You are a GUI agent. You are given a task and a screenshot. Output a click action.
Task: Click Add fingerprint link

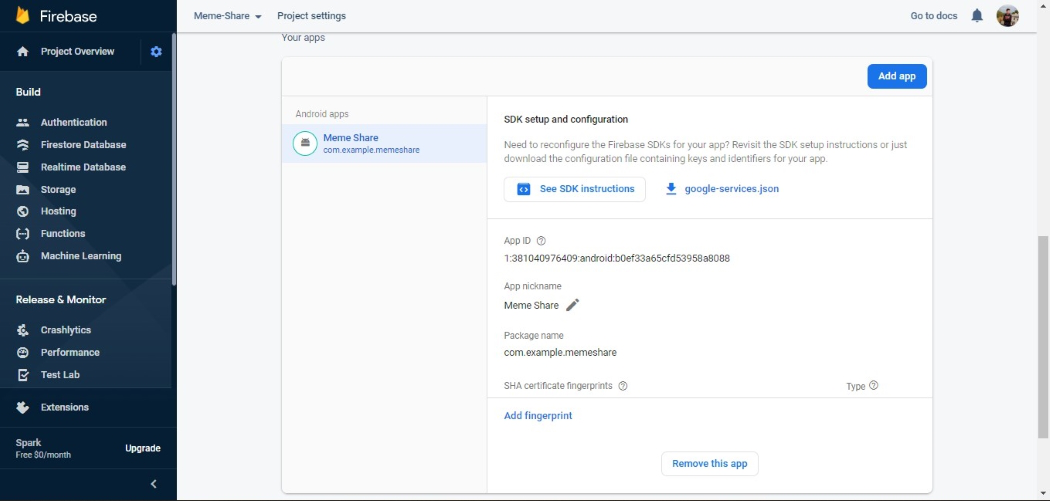538,416
